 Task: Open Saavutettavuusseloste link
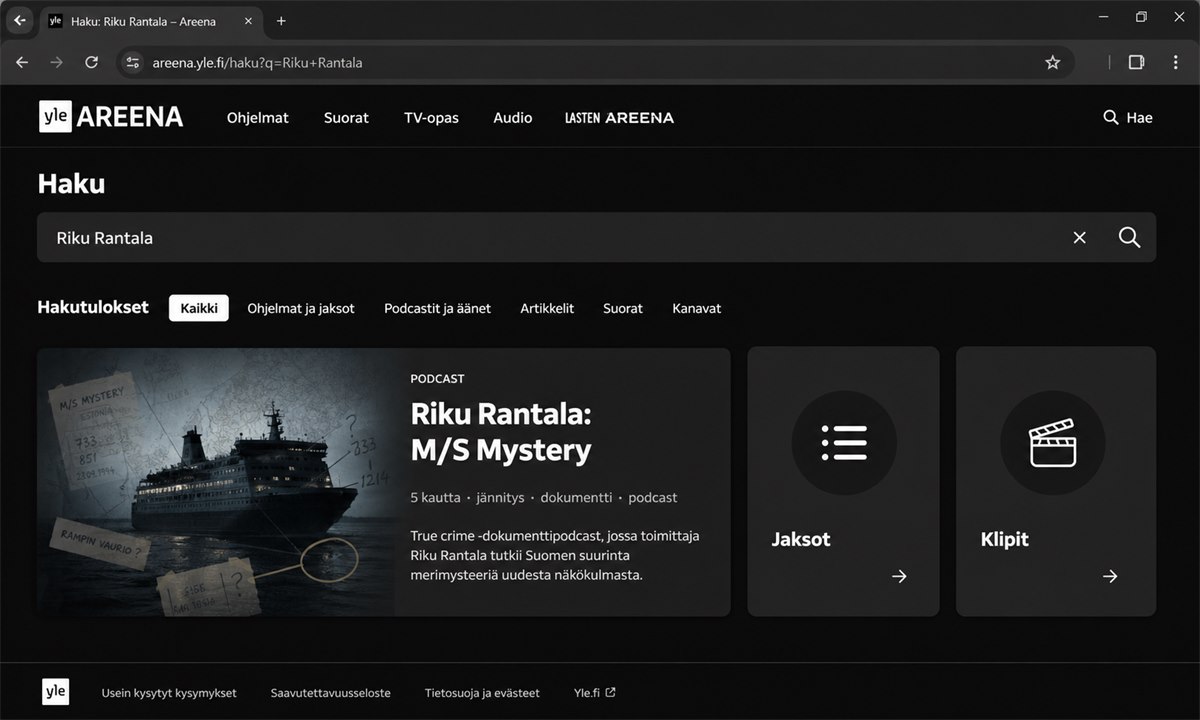[x=331, y=693]
